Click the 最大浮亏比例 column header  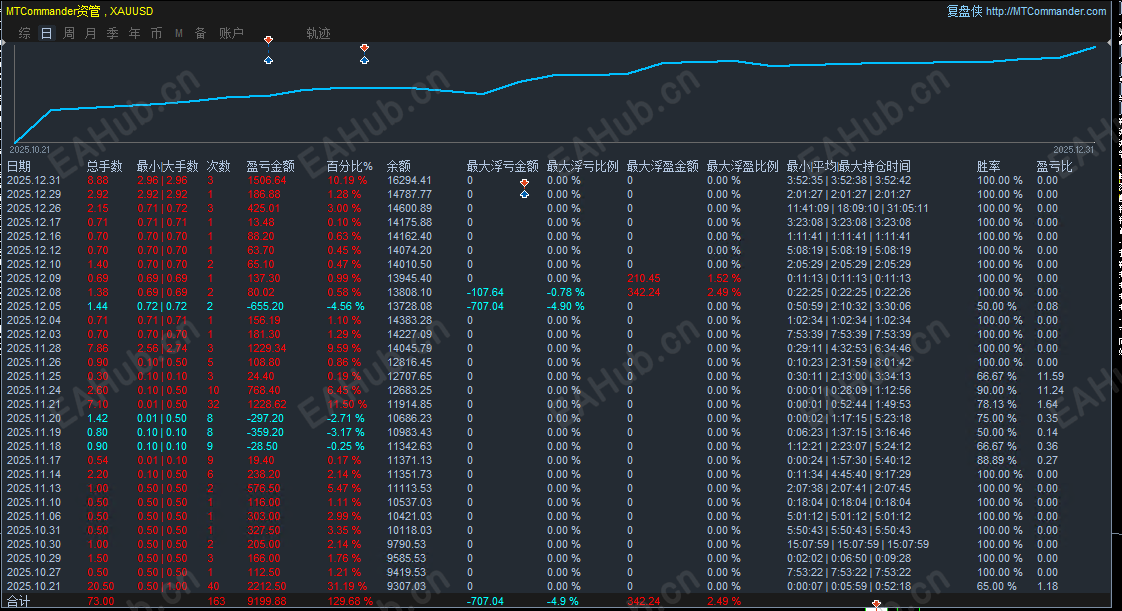[582, 166]
